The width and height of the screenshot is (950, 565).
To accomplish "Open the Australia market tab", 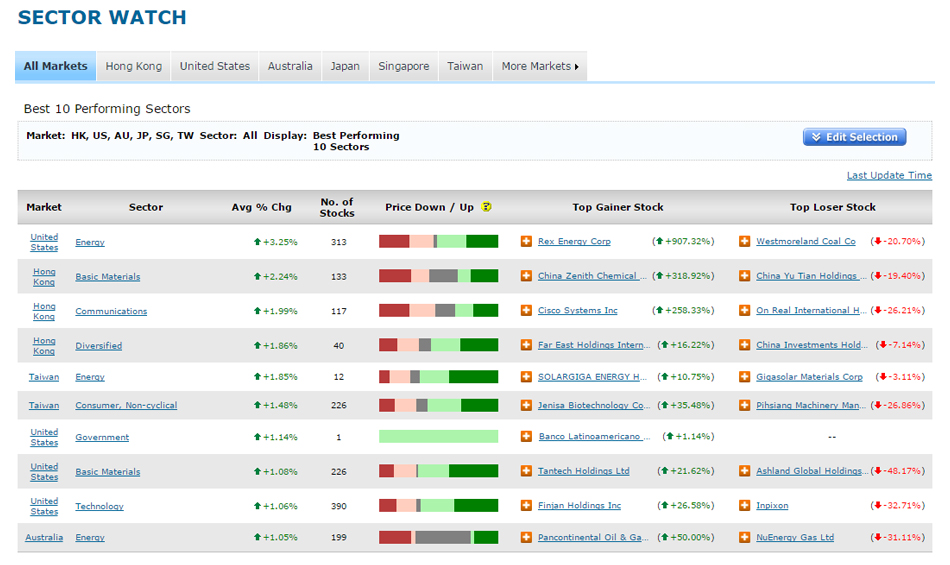I will (x=290, y=66).
